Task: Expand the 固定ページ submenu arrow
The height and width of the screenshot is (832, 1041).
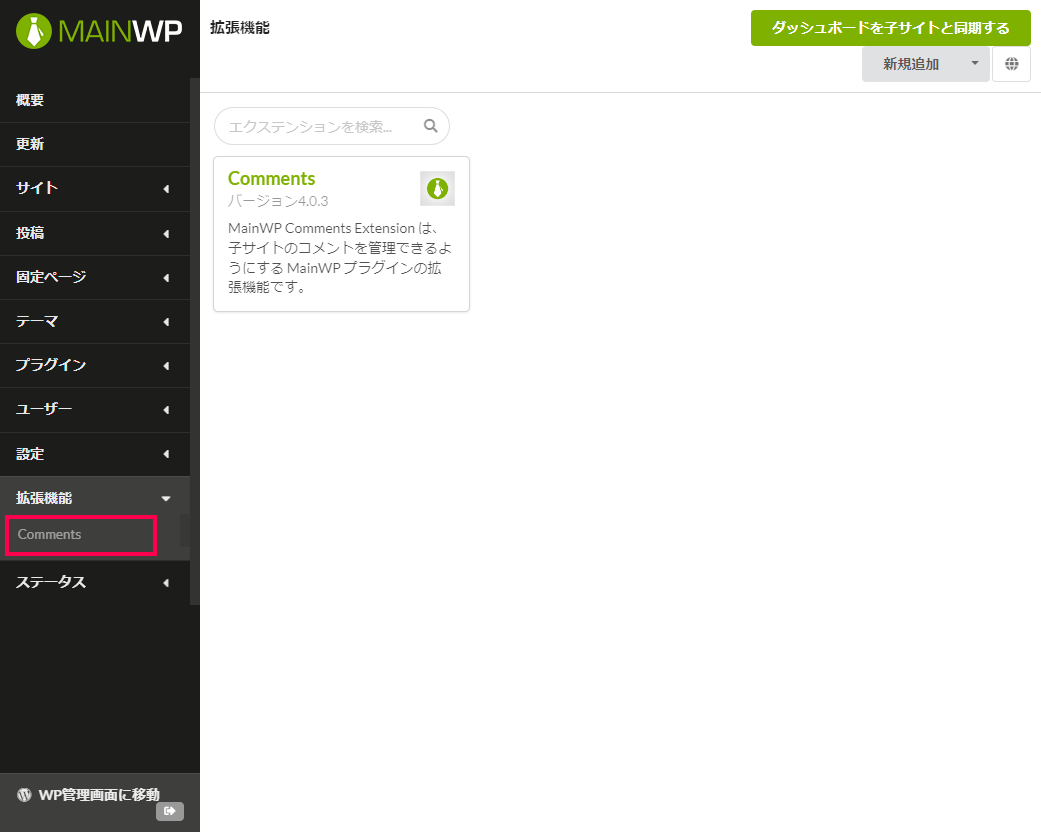Action: coord(166,278)
